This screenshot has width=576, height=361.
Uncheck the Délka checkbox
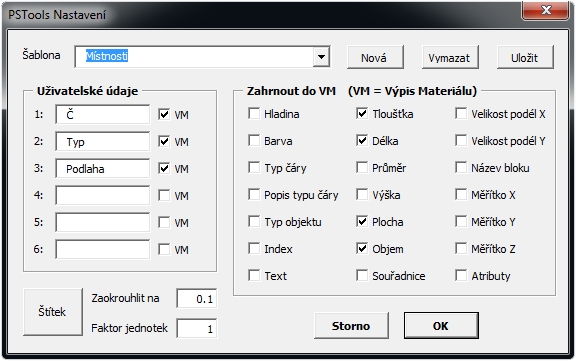(x=362, y=140)
